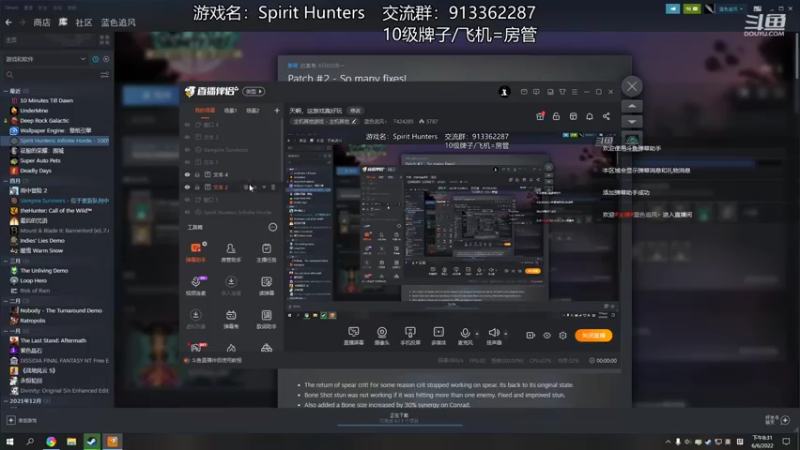Viewport: 800px width, 450px height.
Task: Click the gift box icon with red badge
Action: click(540, 116)
